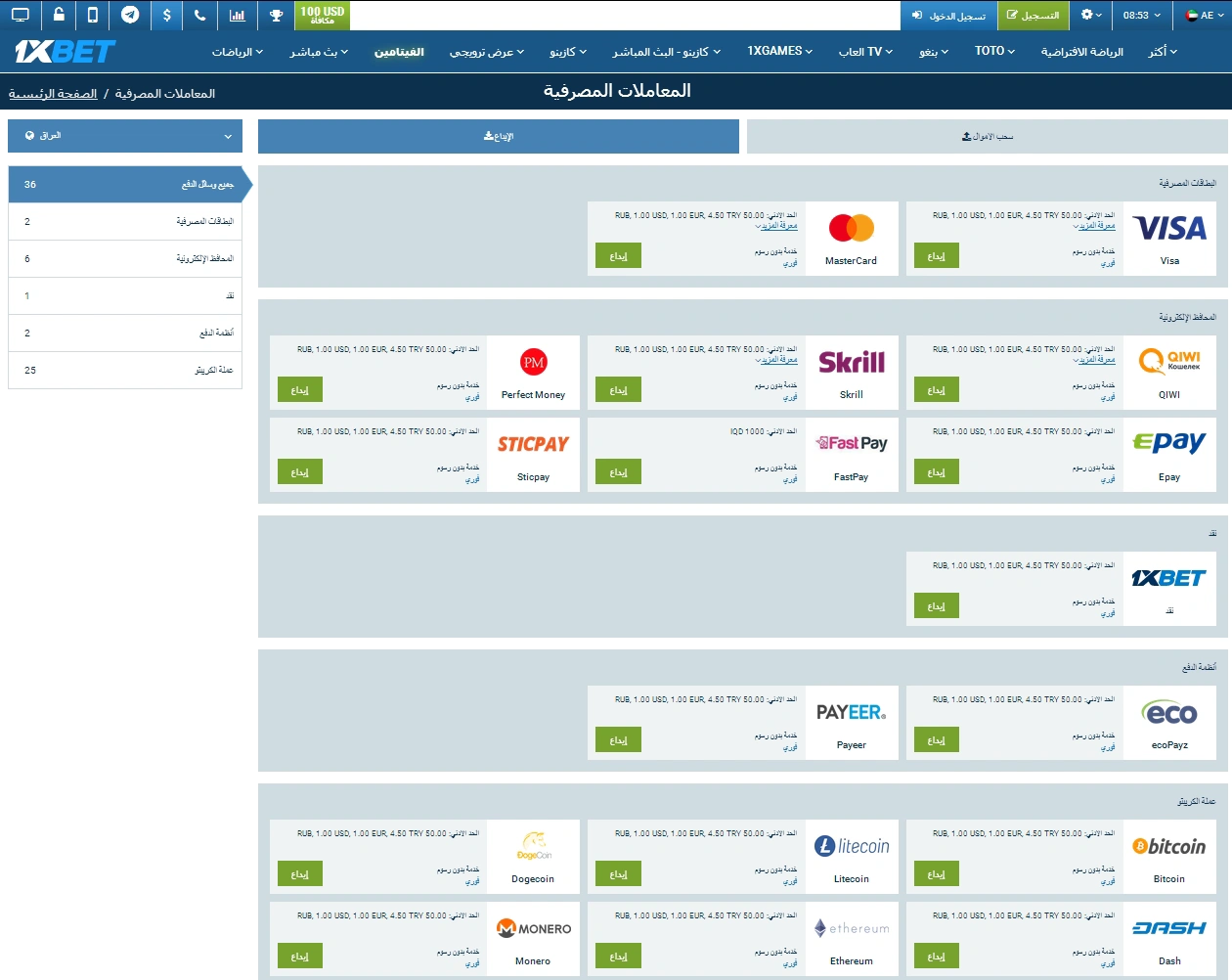The height and width of the screenshot is (980, 1232).
Task: Select the Bitcoin payment method logo
Action: pyautogui.click(x=1169, y=845)
